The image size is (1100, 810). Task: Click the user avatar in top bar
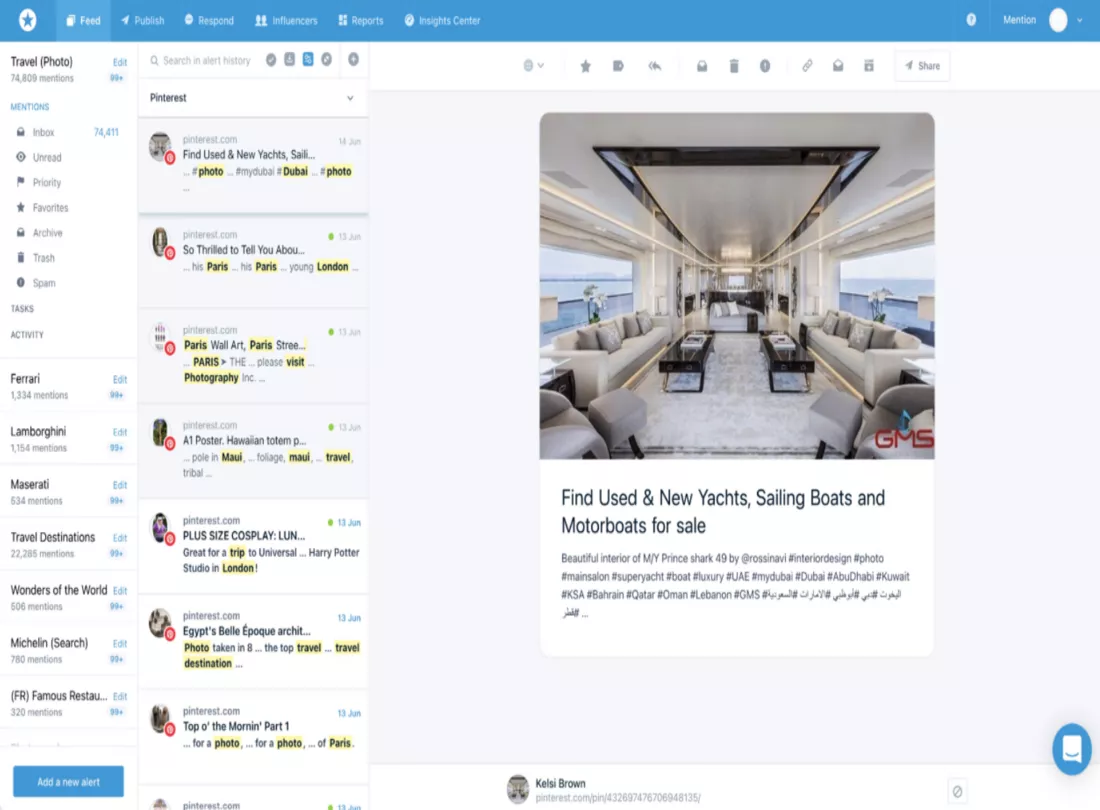[1058, 20]
